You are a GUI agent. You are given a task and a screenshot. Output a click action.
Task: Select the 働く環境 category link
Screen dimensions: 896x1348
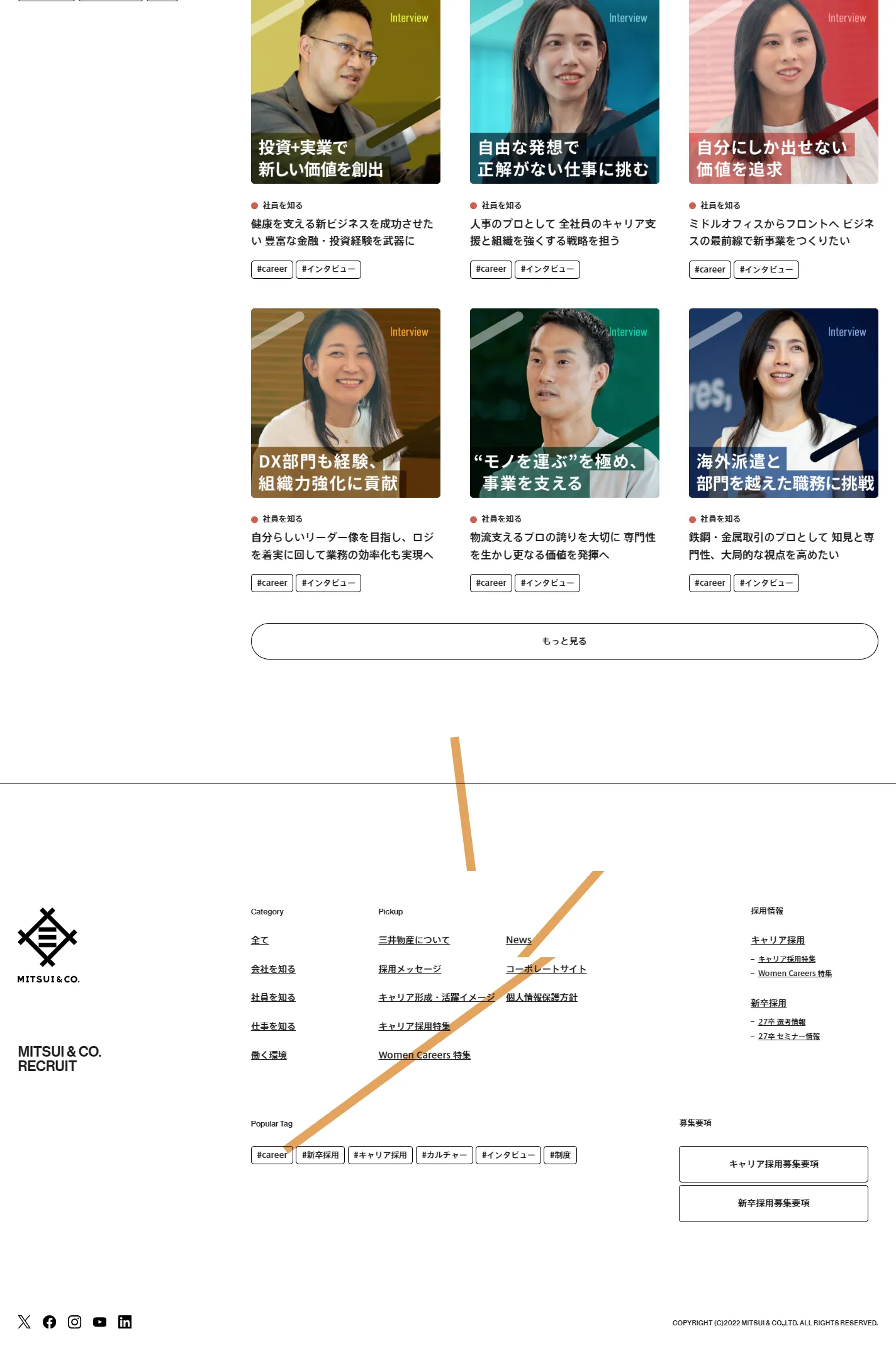(x=269, y=1055)
